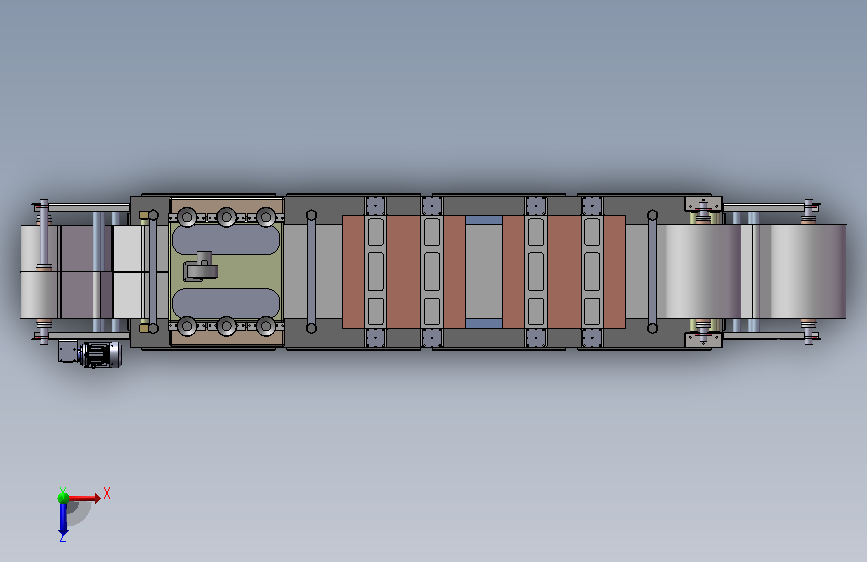Select the belt roller at the far left end

(x=39, y=272)
